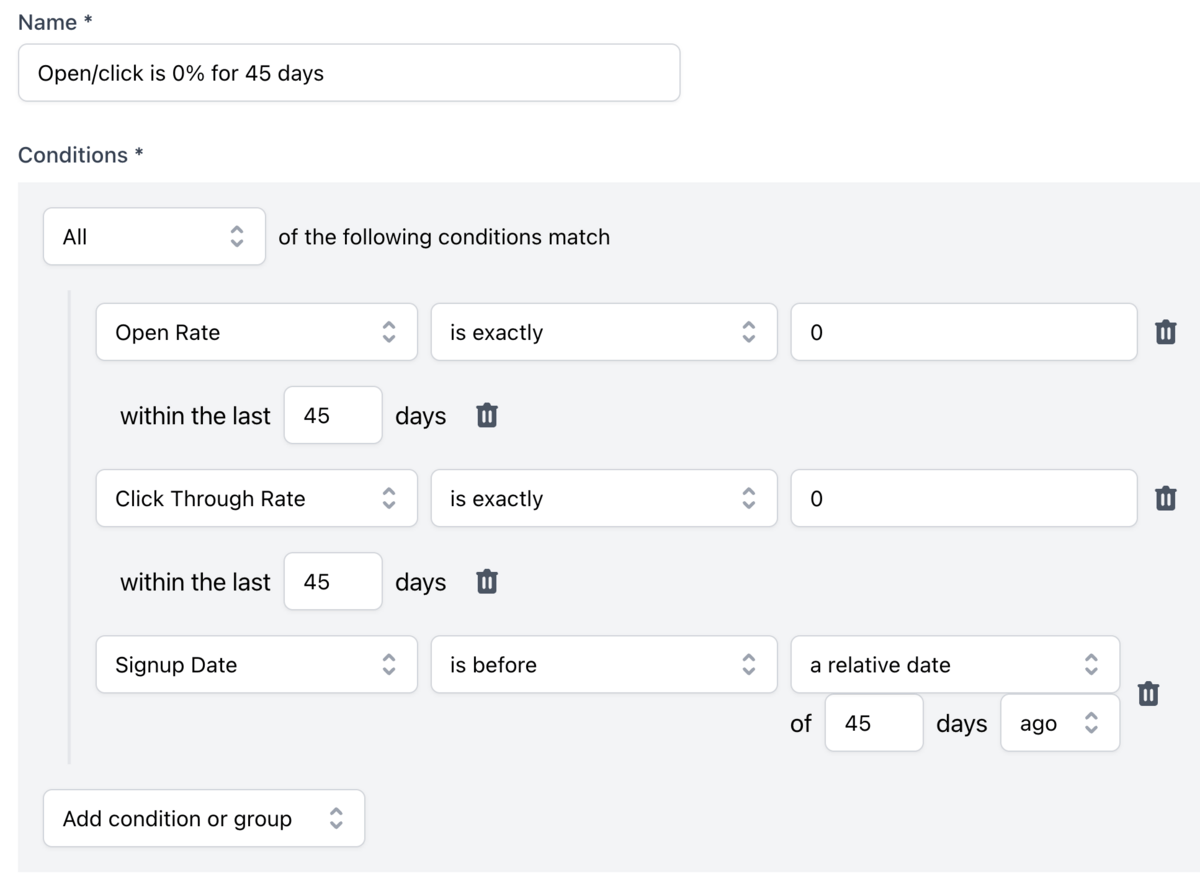Edit the Signup Date relative days number
This screenshot has height=892, width=1200.
point(873,724)
